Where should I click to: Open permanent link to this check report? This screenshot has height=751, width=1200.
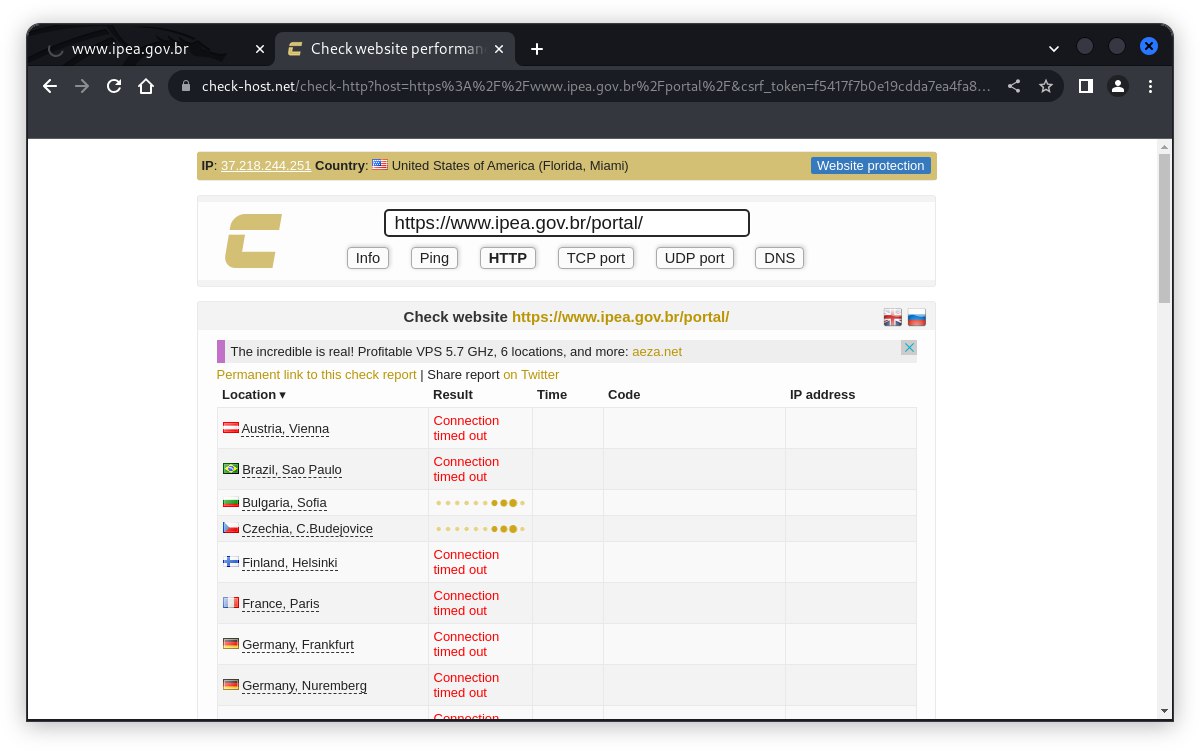316,375
